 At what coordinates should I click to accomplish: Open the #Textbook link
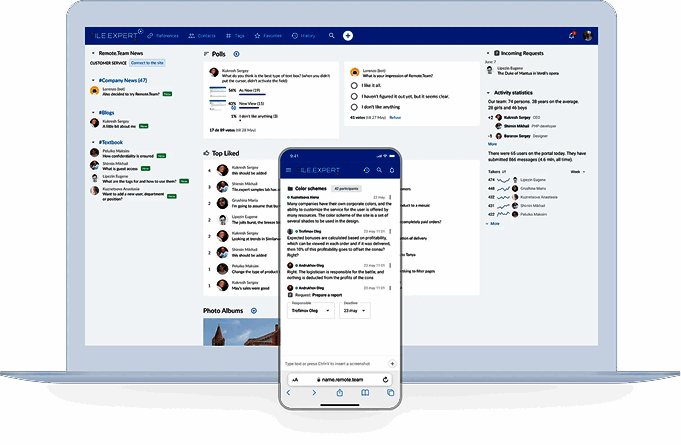(111, 142)
